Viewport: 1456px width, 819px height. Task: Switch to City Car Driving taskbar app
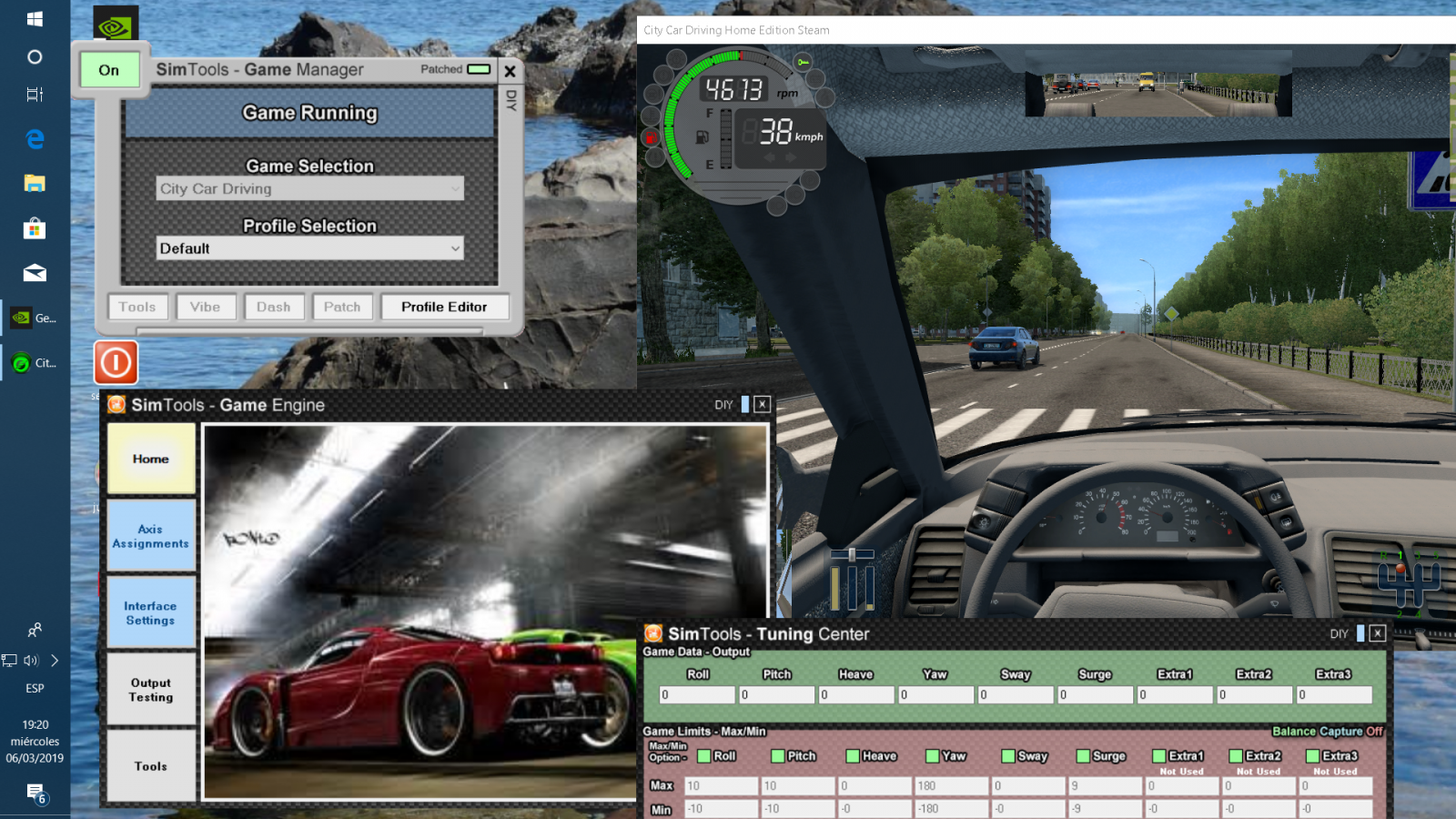[x=35, y=363]
